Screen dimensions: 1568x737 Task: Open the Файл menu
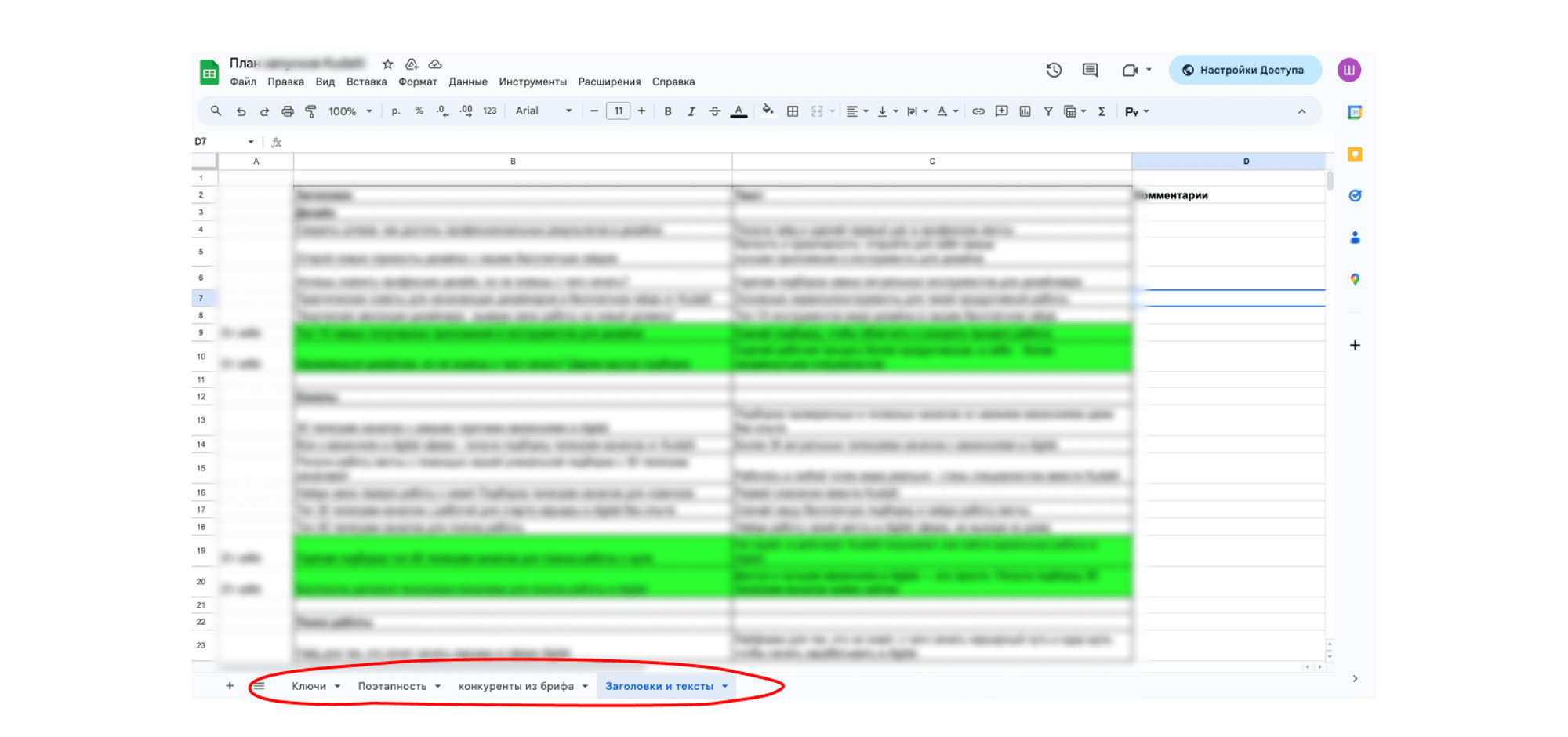[243, 82]
